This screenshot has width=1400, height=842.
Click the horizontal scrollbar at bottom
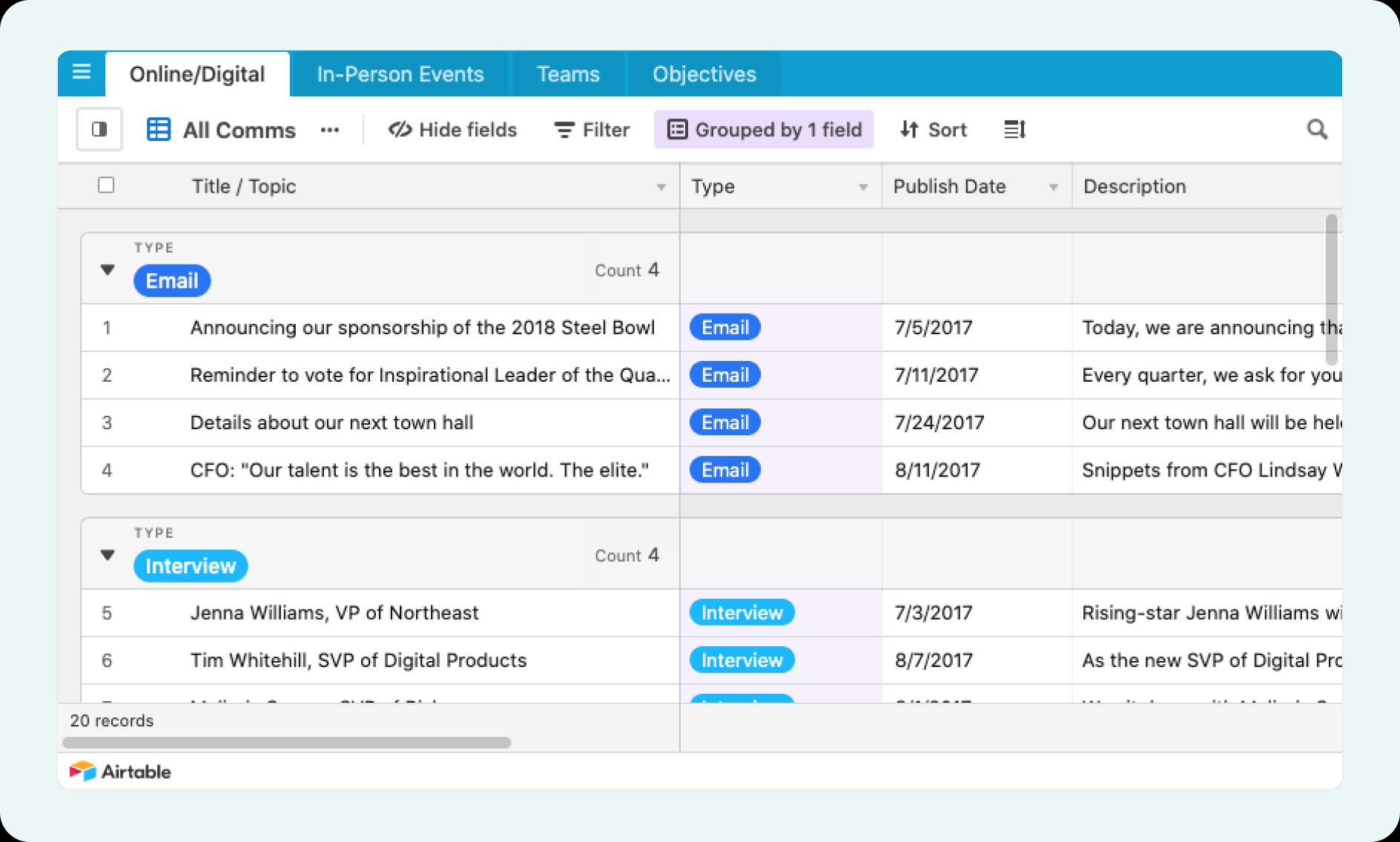287,742
